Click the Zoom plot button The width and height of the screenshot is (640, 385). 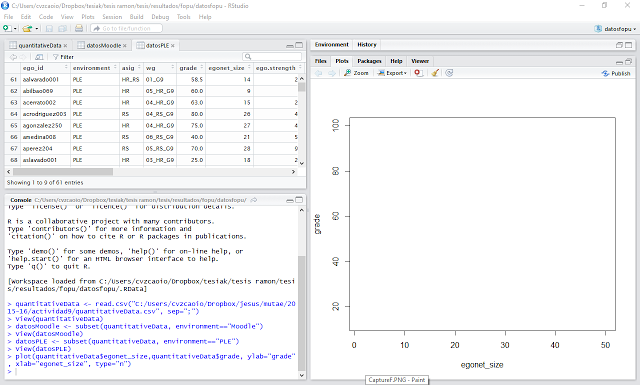[356, 73]
